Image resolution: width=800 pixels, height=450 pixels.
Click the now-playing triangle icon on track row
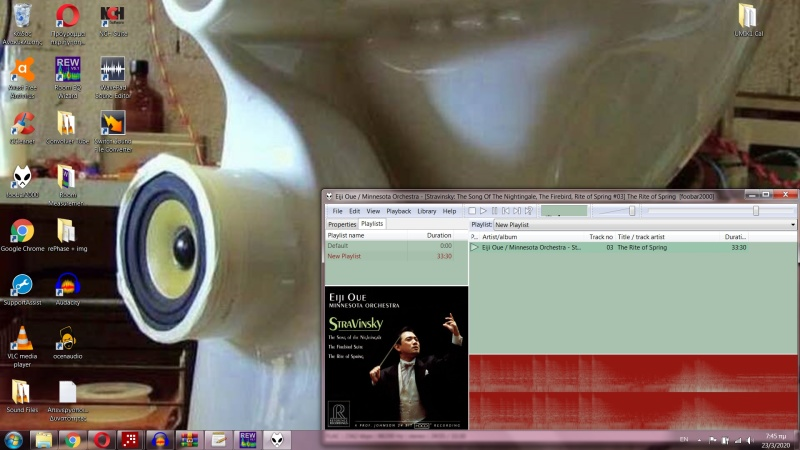tap(474, 247)
